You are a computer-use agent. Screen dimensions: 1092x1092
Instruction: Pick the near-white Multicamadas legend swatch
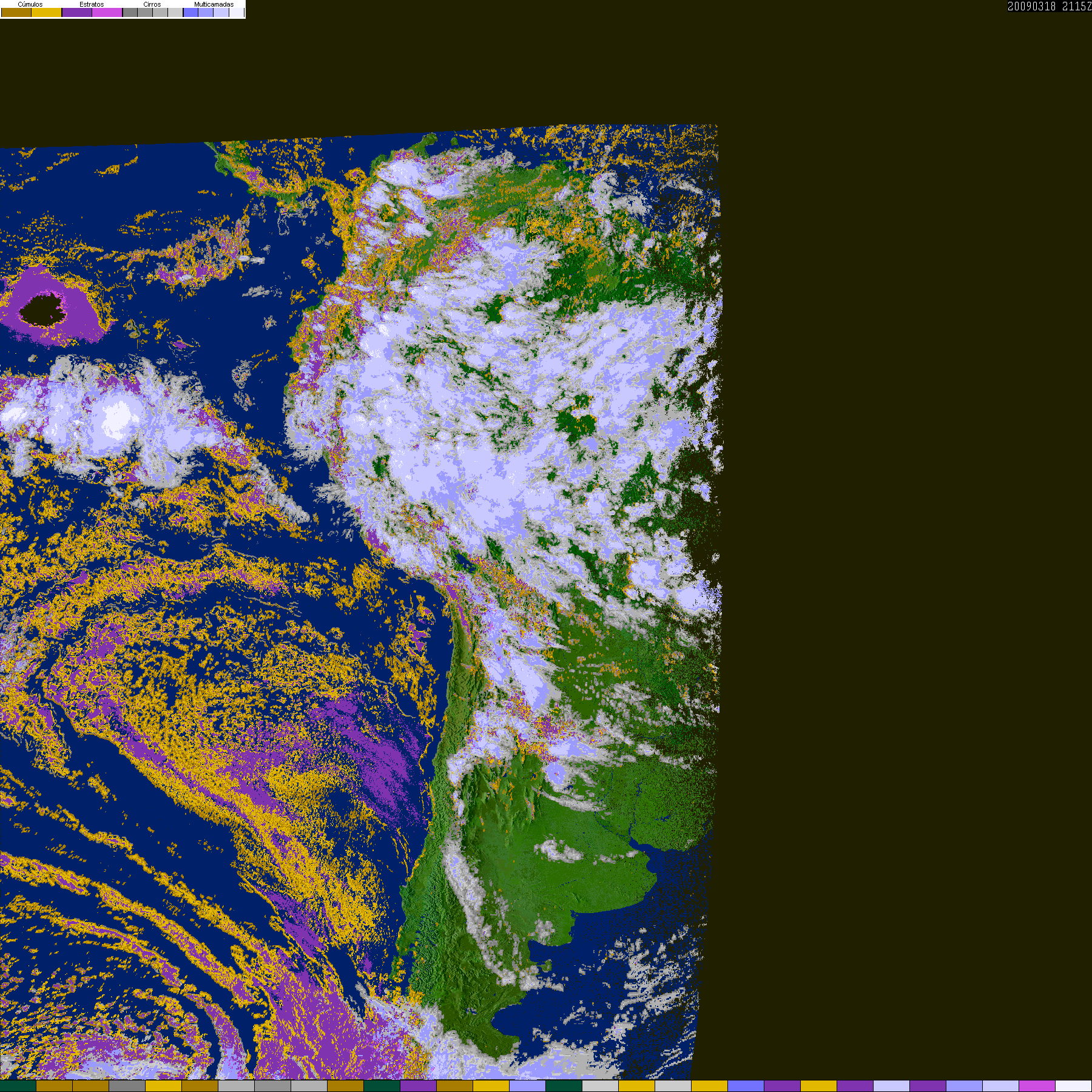[x=237, y=13]
